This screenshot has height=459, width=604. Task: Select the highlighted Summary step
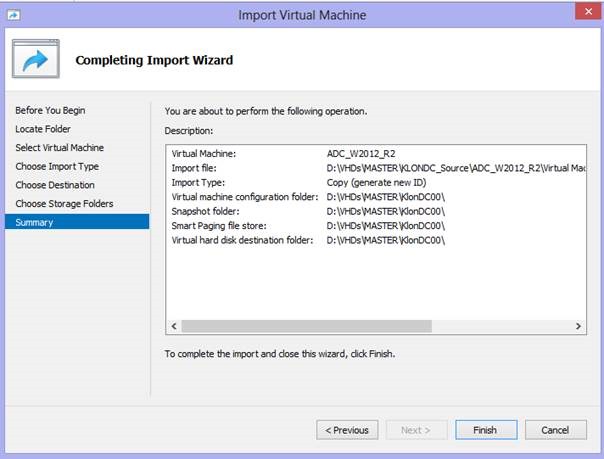coord(77,222)
